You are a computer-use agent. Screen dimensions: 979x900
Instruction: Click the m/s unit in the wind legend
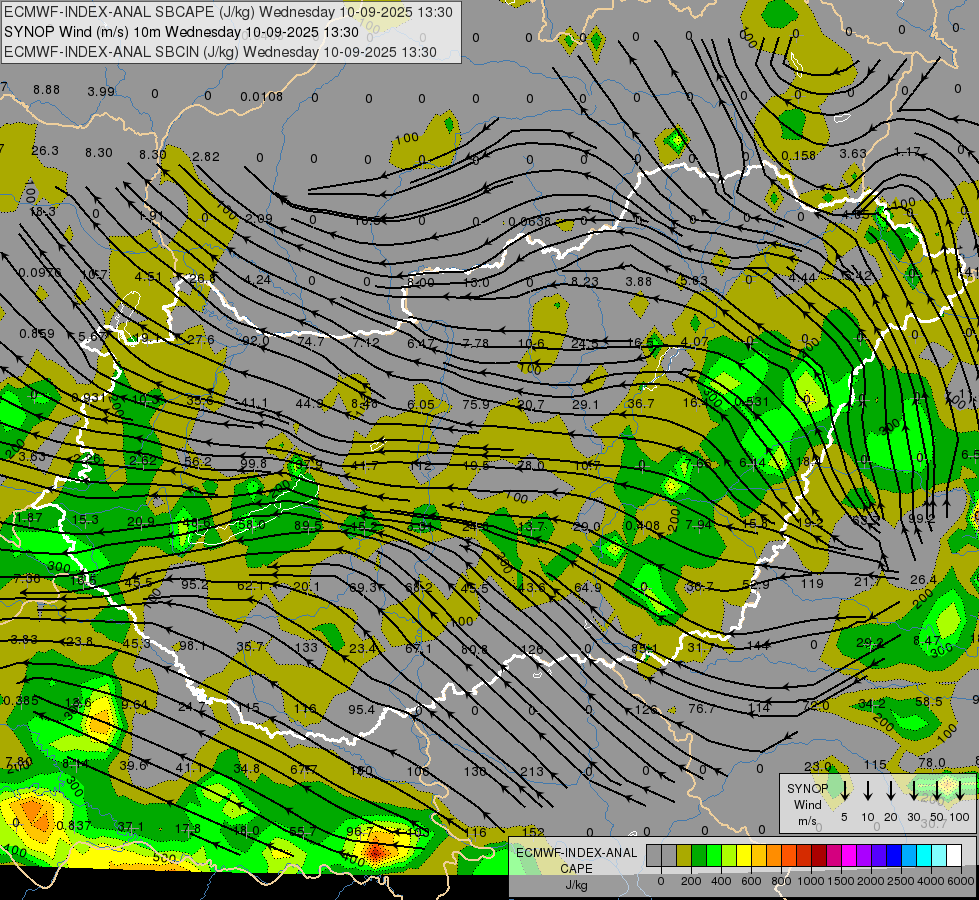tap(807, 821)
